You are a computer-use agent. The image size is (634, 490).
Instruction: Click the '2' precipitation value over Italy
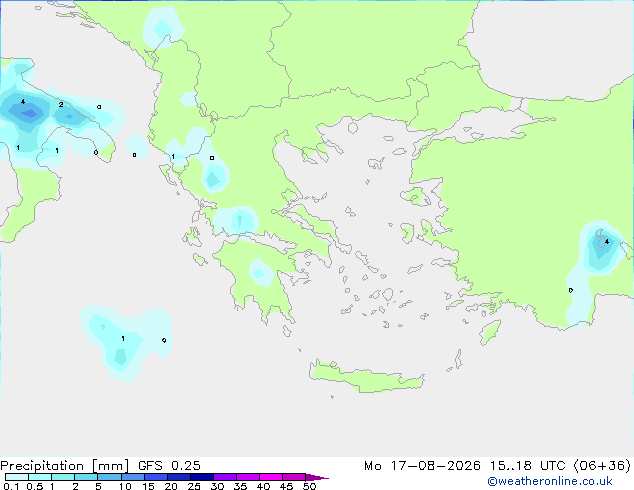61,104
